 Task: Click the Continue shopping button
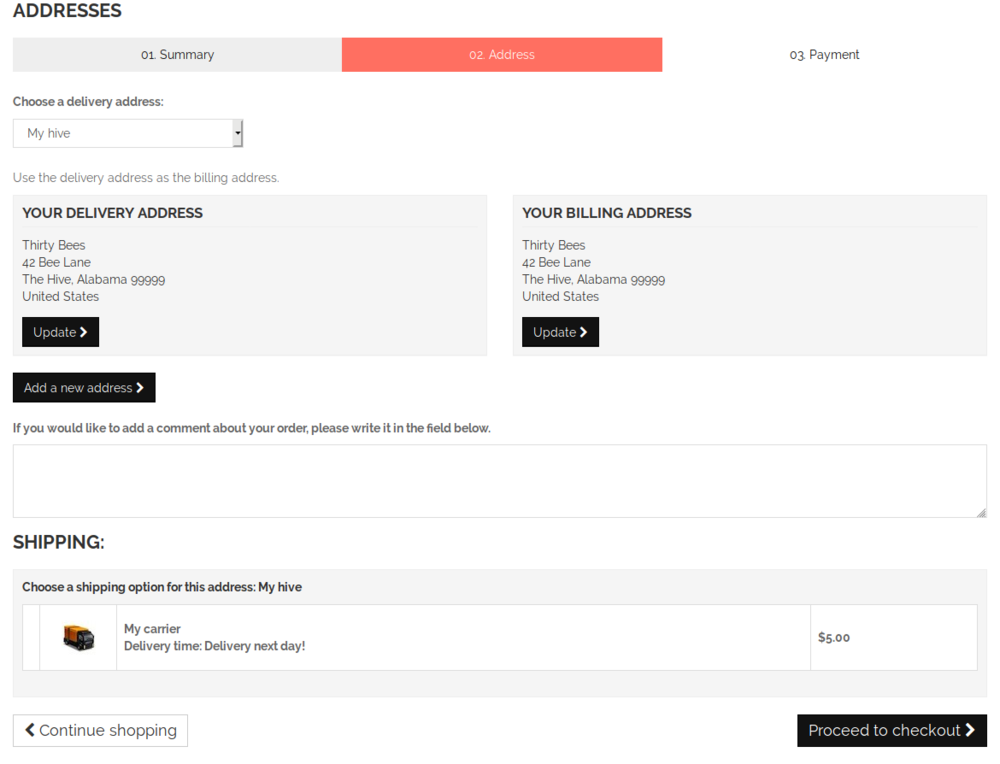click(100, 730)
